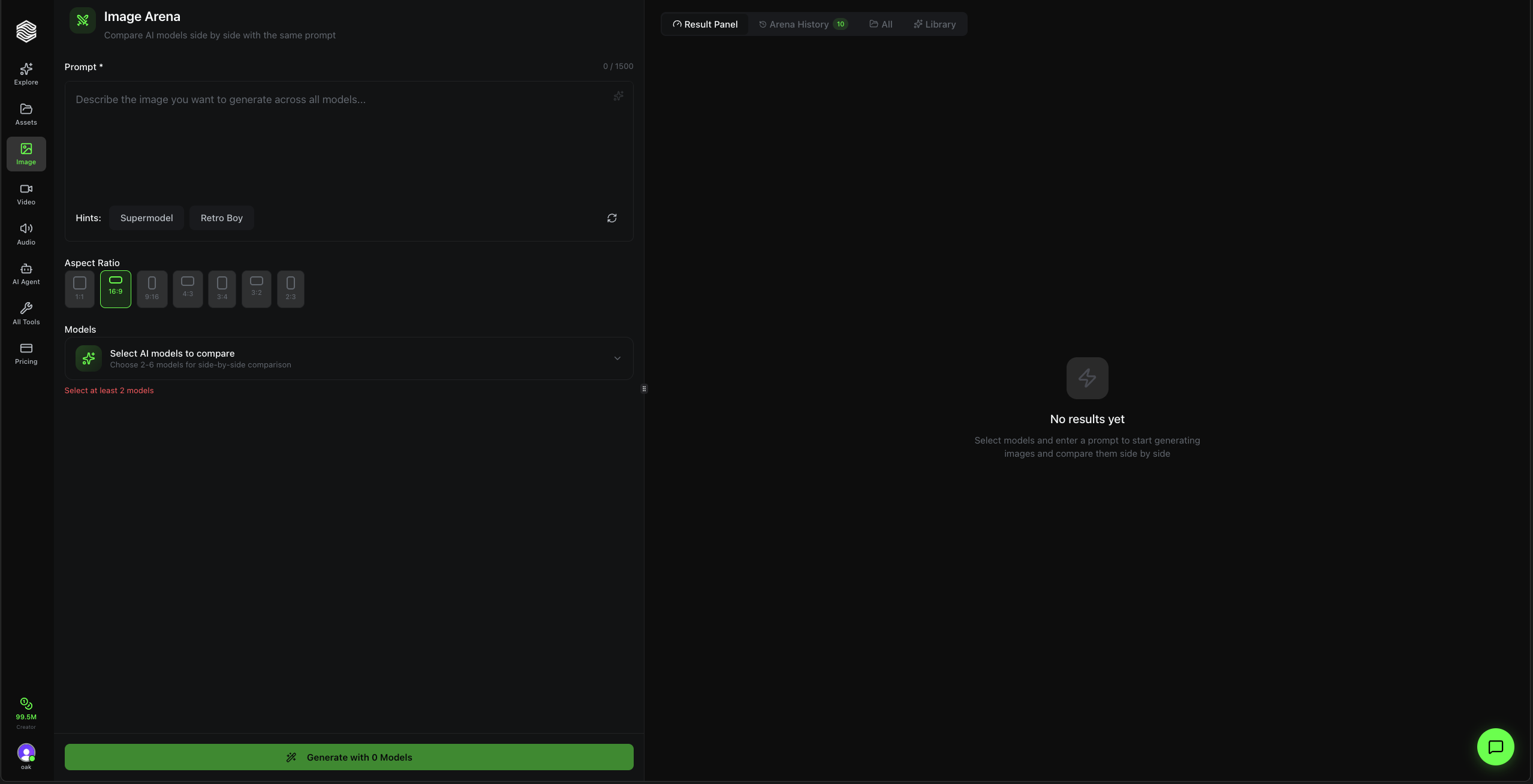Click the prompt enhancement sparkle icon
The image size is (1533, 784).
click(618, 96)
